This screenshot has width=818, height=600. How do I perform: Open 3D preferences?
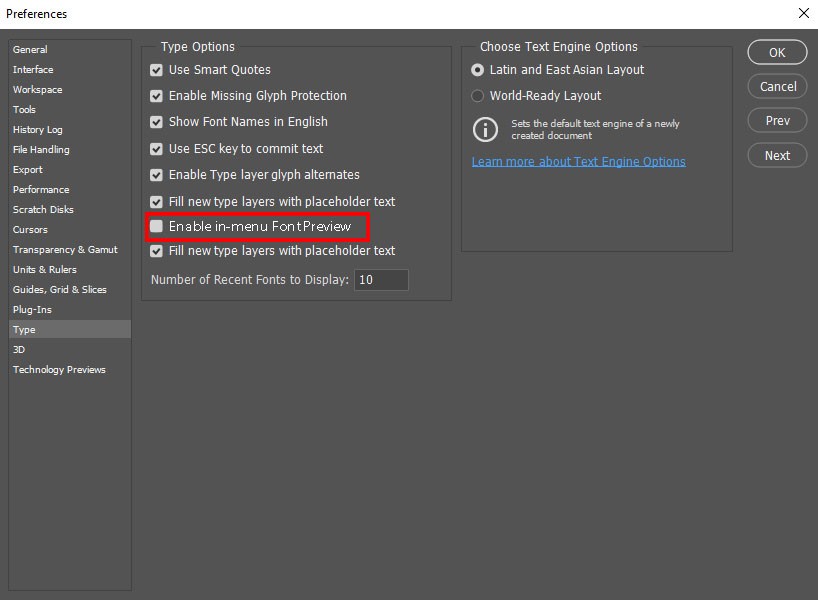coord(69,350)
